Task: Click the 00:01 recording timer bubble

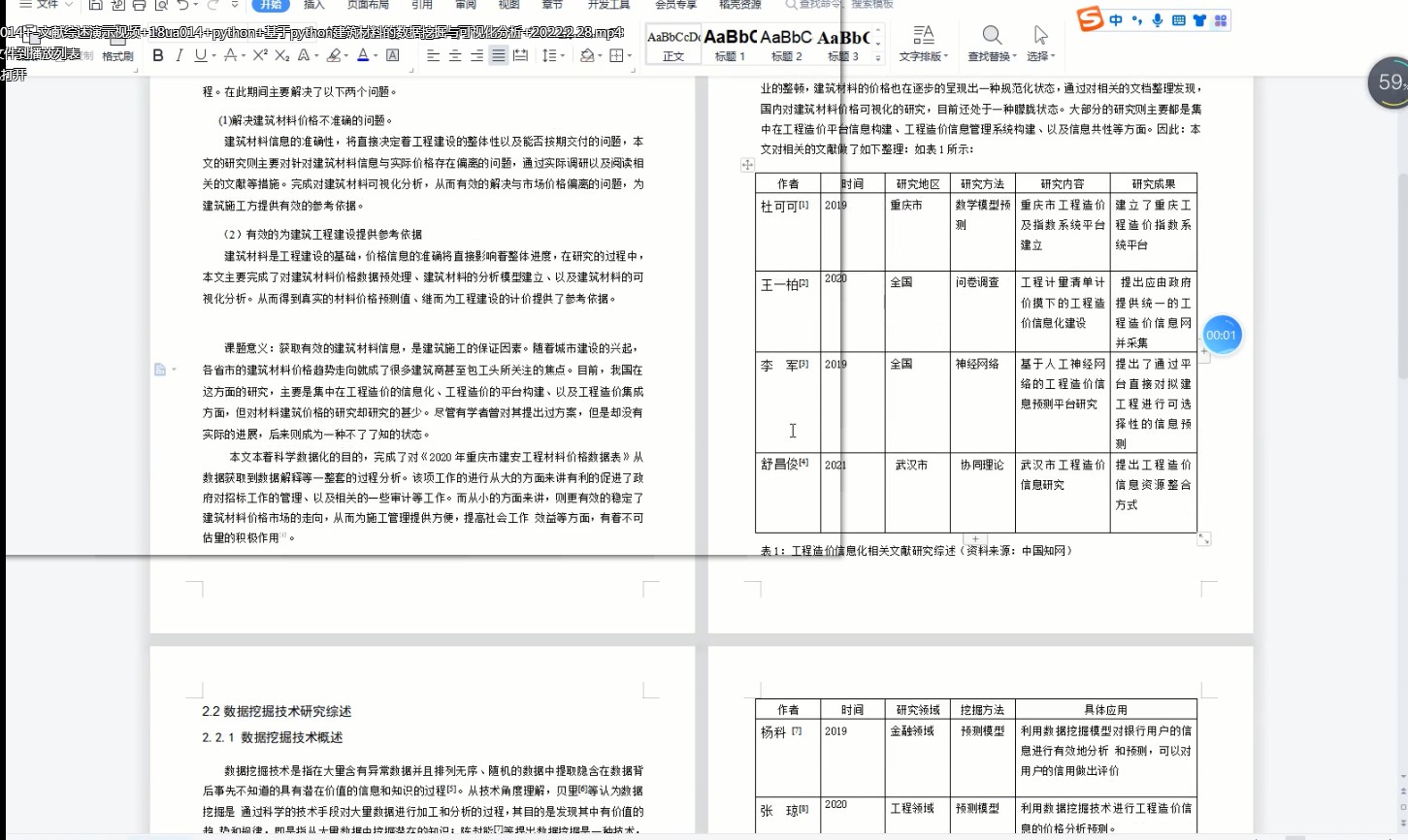Action: (x=1222, y=335)
